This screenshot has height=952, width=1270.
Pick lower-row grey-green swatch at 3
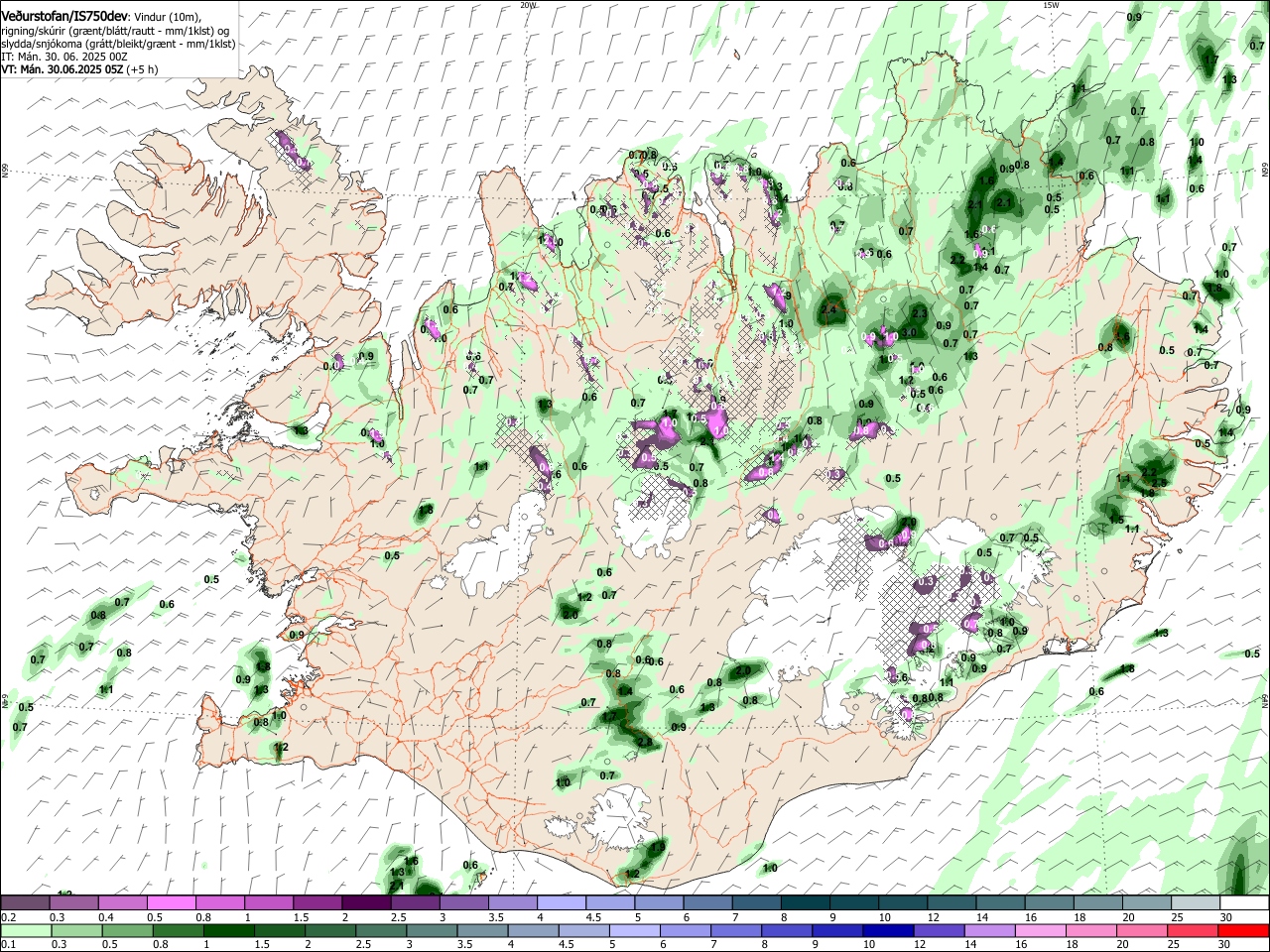(x=430, y=930)
